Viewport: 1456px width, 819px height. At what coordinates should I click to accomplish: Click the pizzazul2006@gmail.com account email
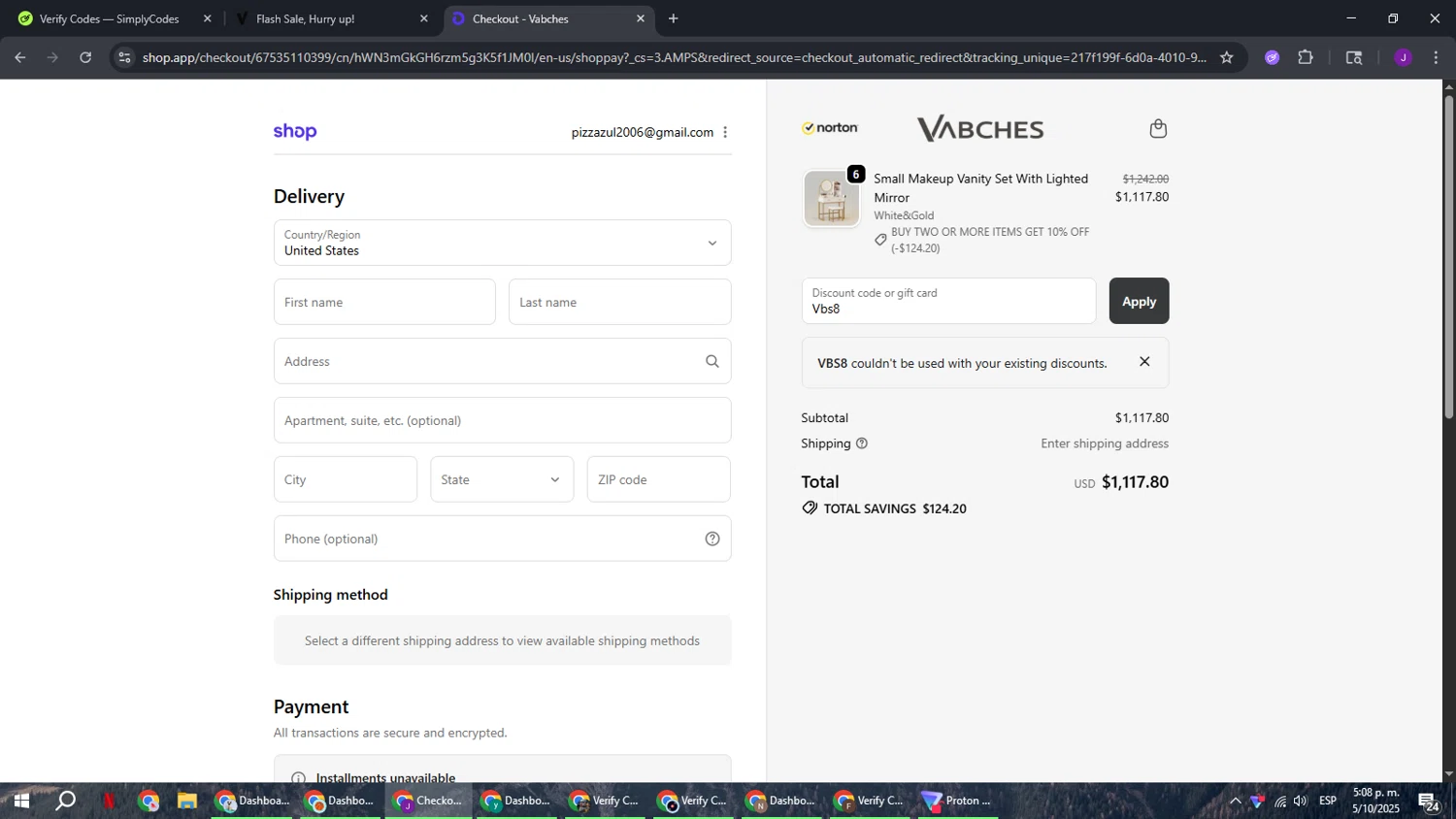click(643, 132)
